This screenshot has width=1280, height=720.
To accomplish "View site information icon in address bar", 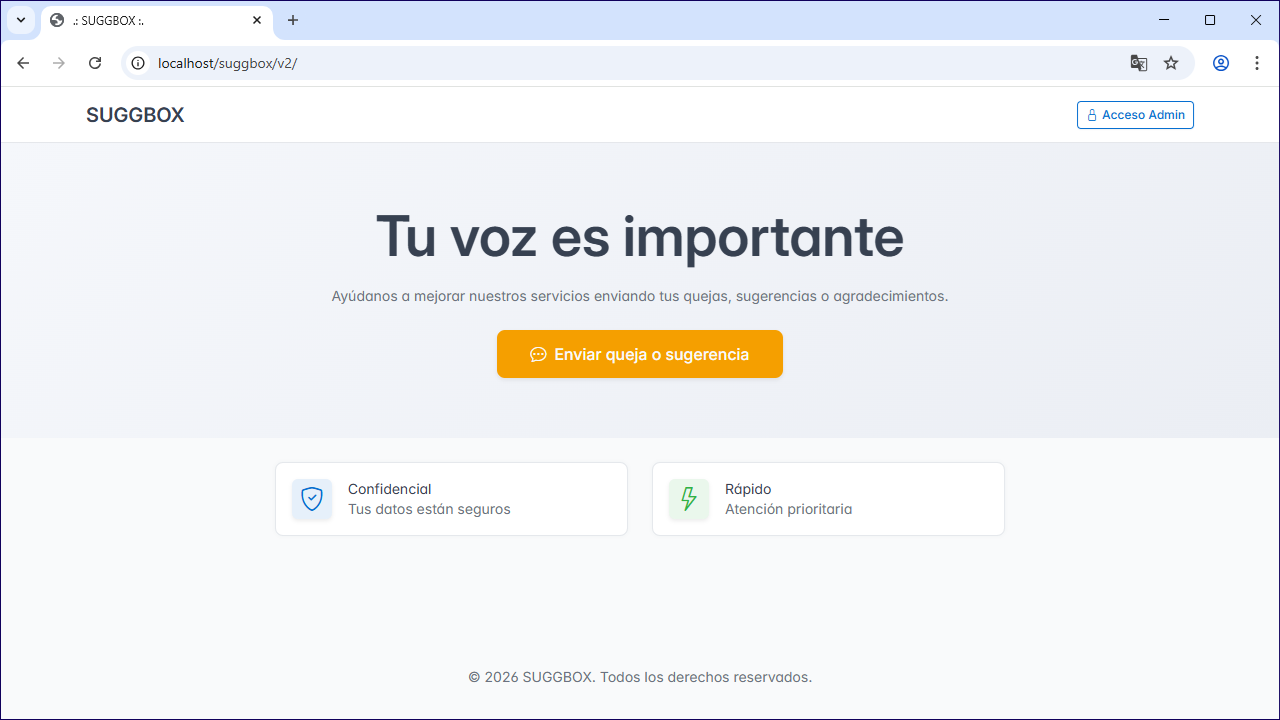I will 139,63.
